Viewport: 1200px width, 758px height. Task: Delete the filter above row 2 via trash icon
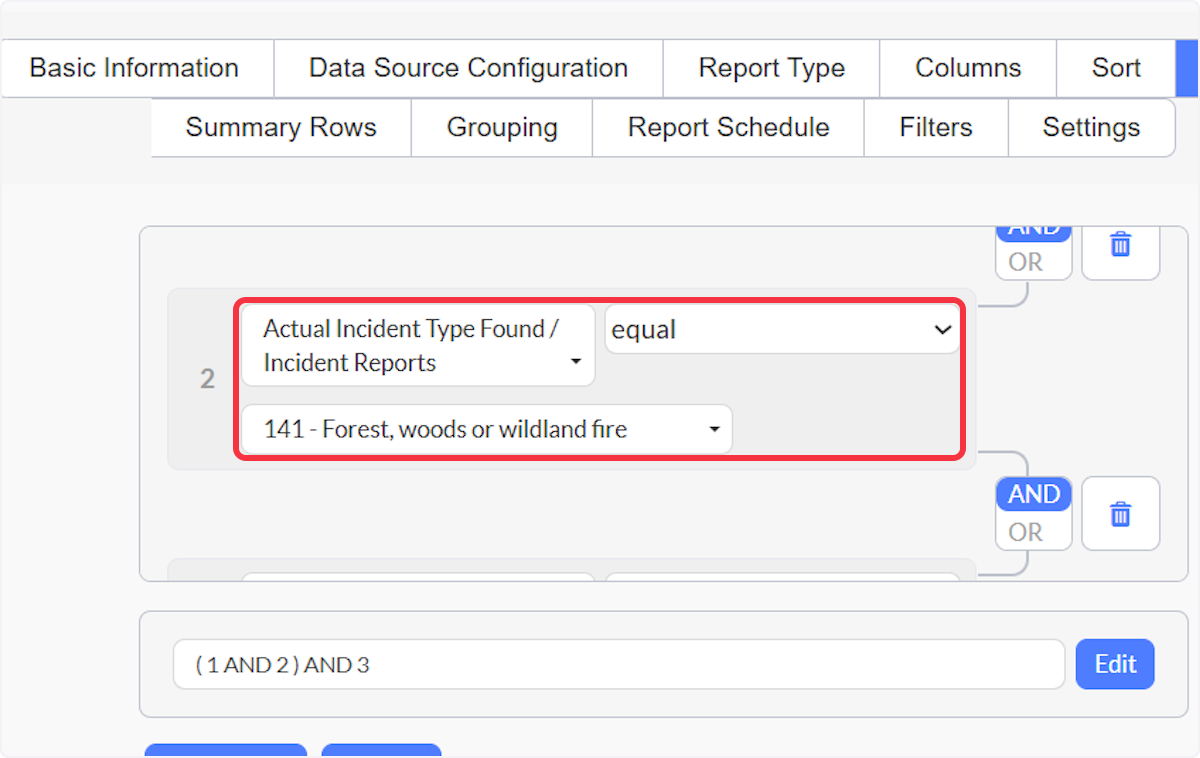(1121, 245)
